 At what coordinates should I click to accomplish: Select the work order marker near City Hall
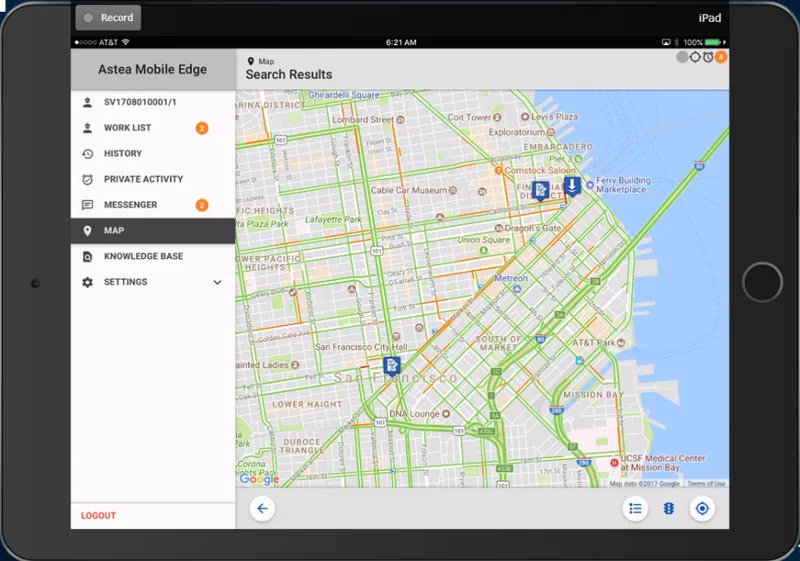coord(392,366)
